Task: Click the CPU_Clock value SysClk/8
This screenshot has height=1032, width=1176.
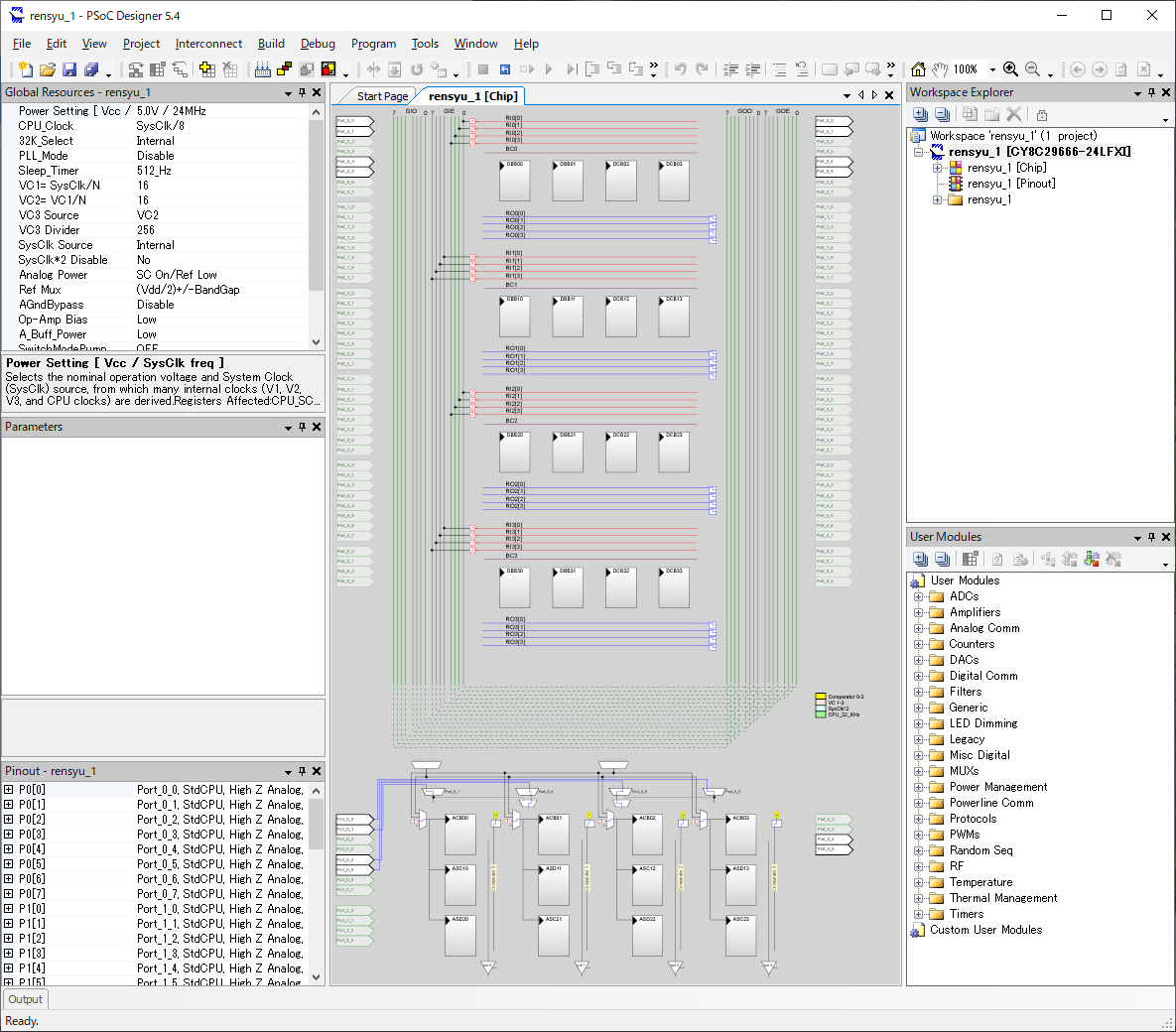Action: (x=160, y=126)
